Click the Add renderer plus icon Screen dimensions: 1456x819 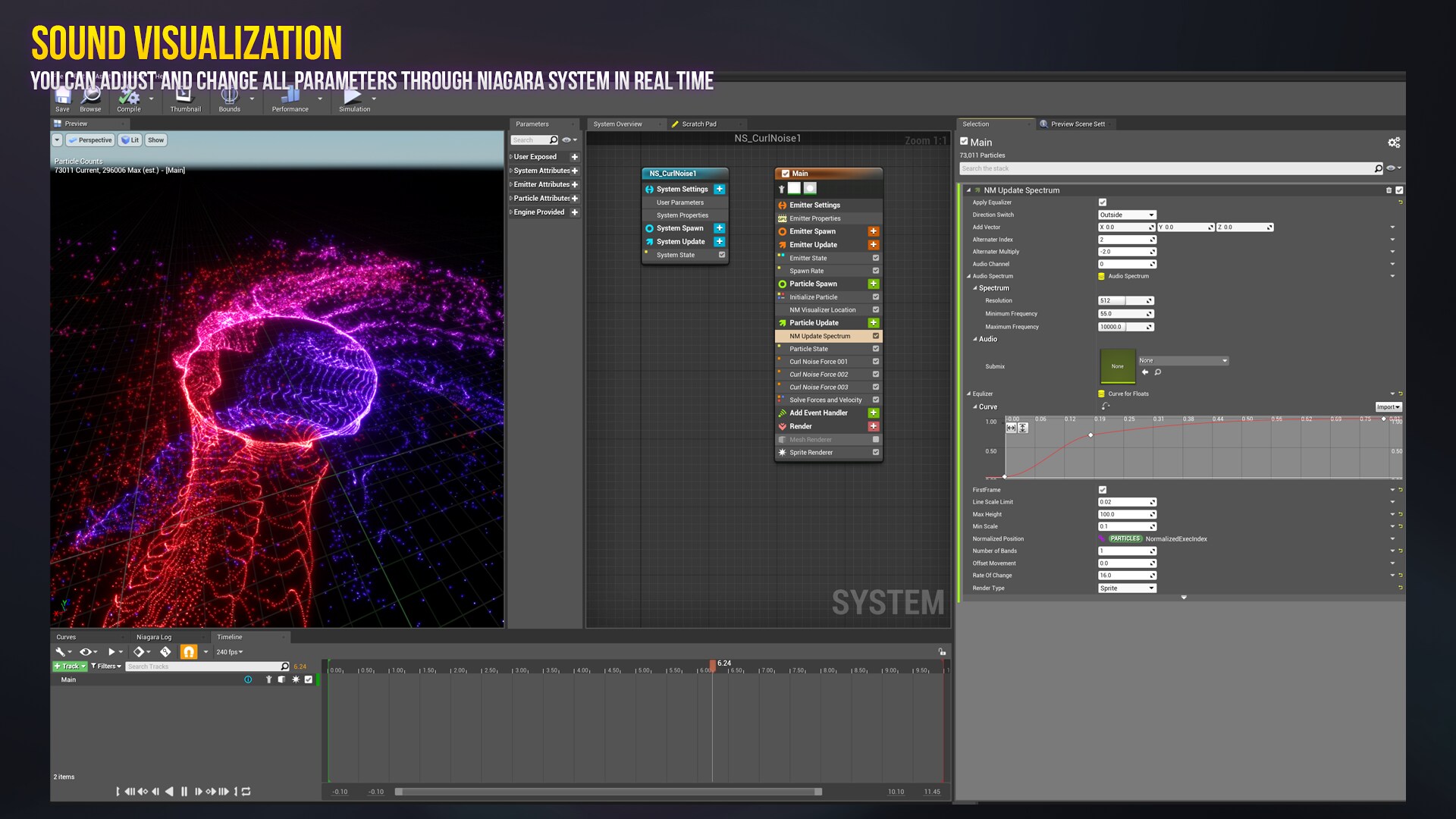(x=874, y=427)
